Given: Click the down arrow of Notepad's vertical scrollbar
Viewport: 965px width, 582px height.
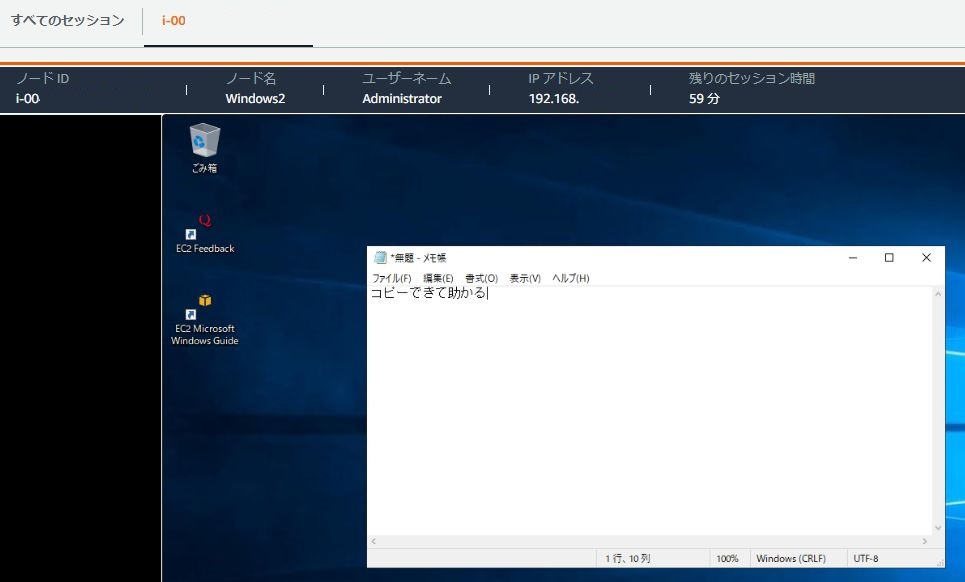Looking at the screenshot, I should click(x=937, y=529).
